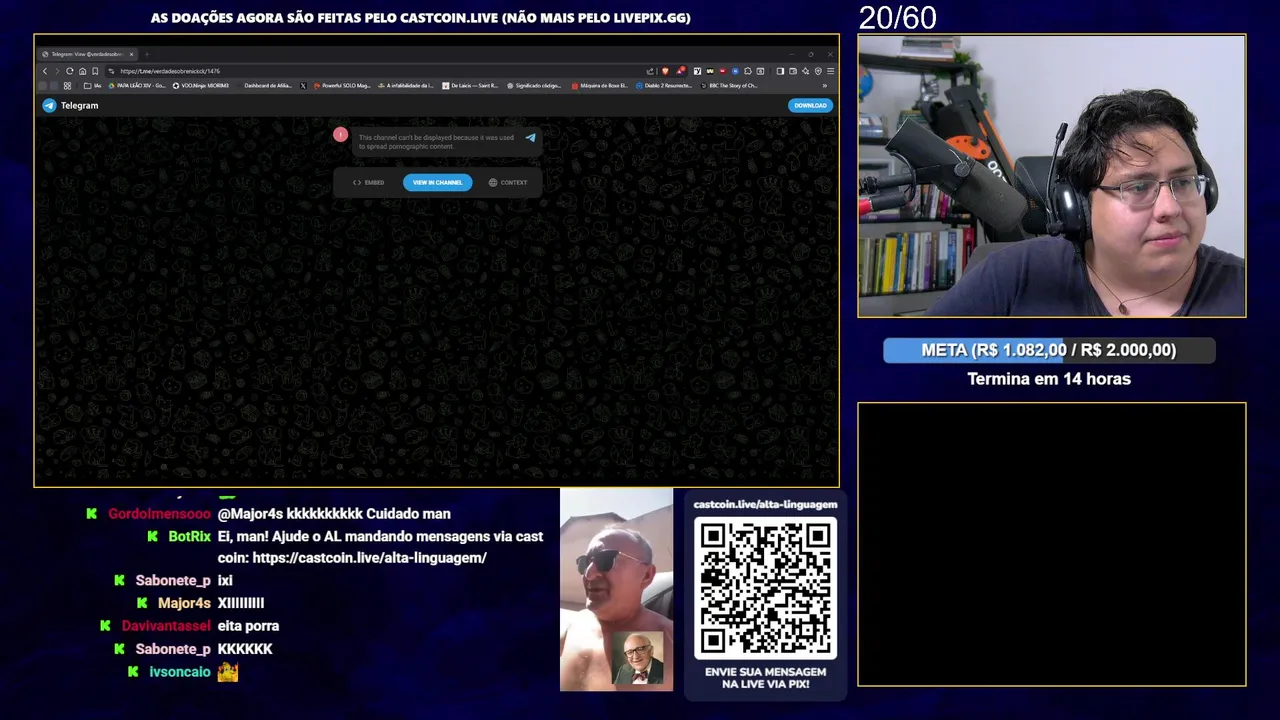Toggle the browser sidebar panel icon
Viewport: 1280px width, 720px height.
click(780, 71)
